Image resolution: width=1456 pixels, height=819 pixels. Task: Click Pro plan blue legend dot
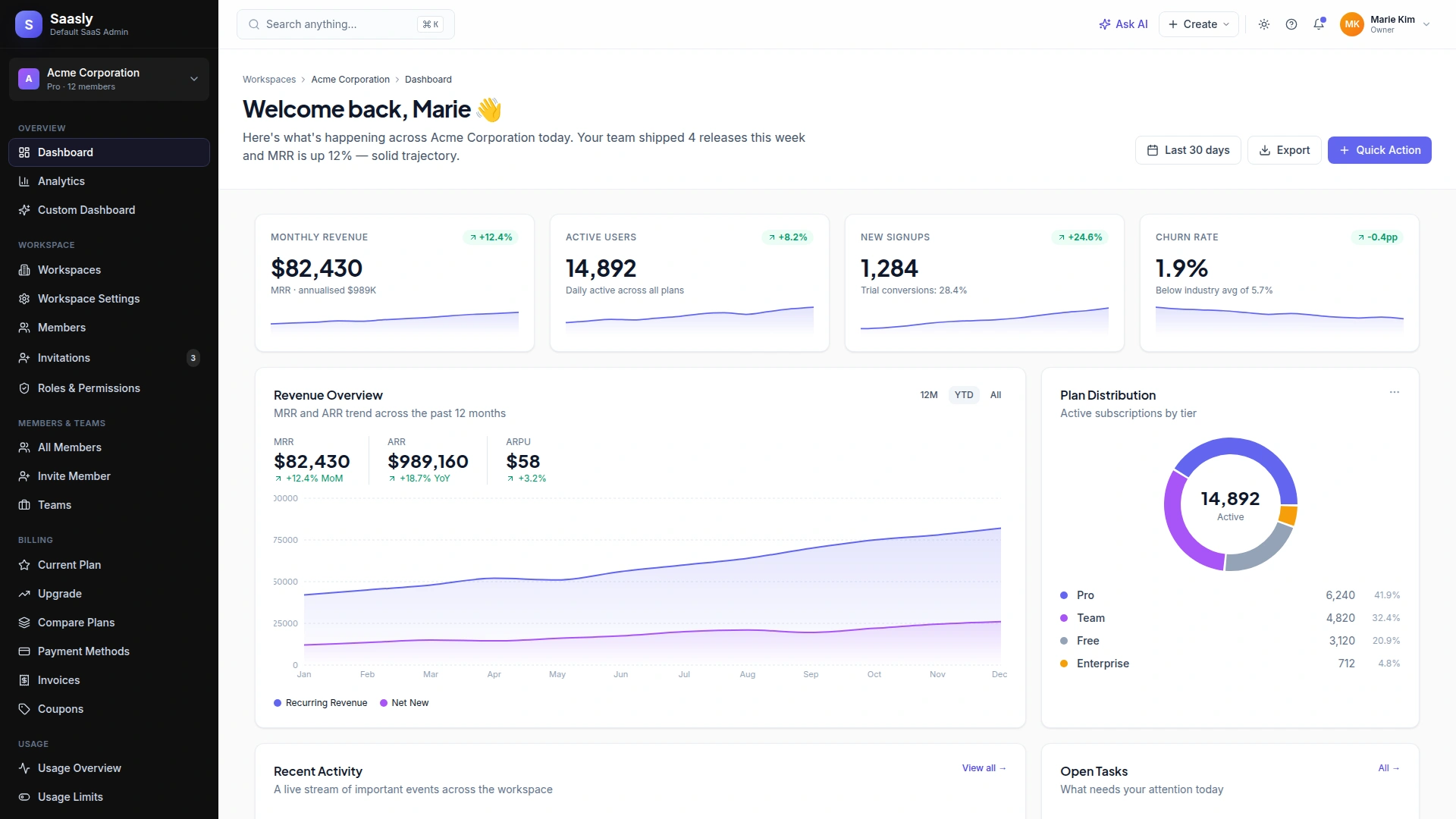point(1064,595)
